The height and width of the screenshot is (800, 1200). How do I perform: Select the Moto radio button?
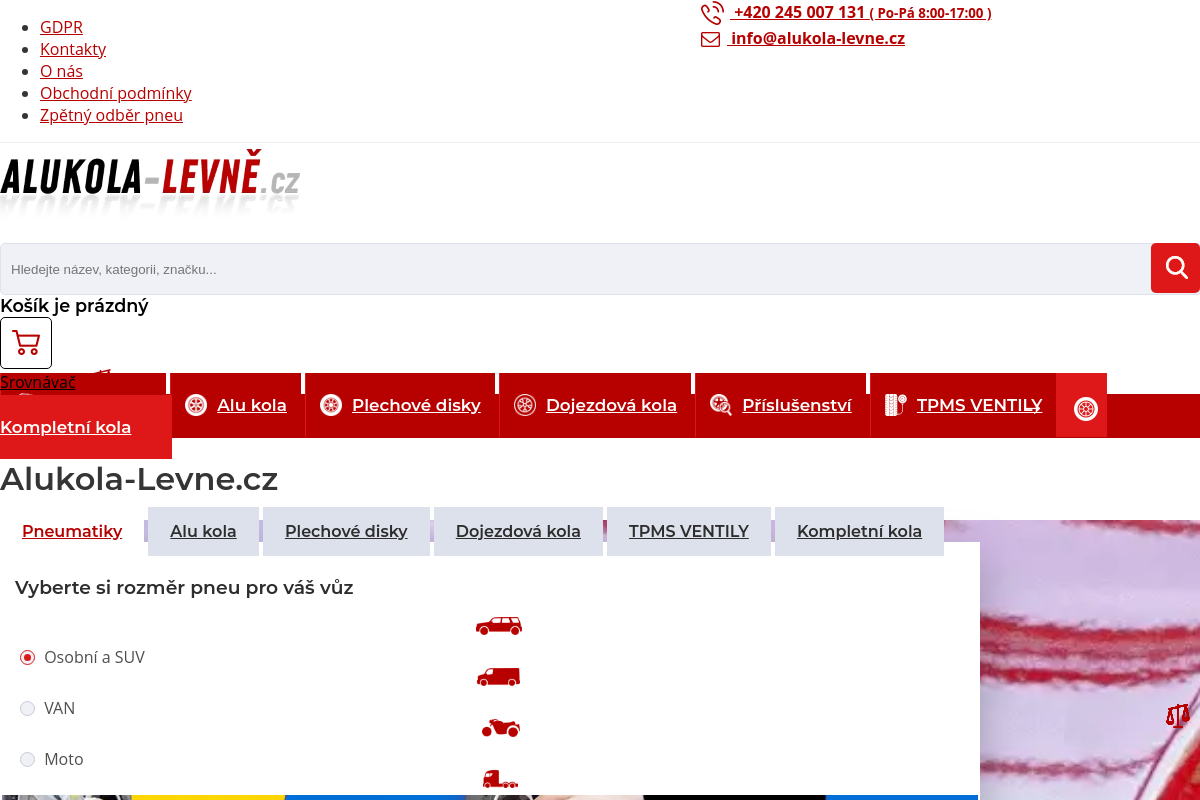(27, 759)
